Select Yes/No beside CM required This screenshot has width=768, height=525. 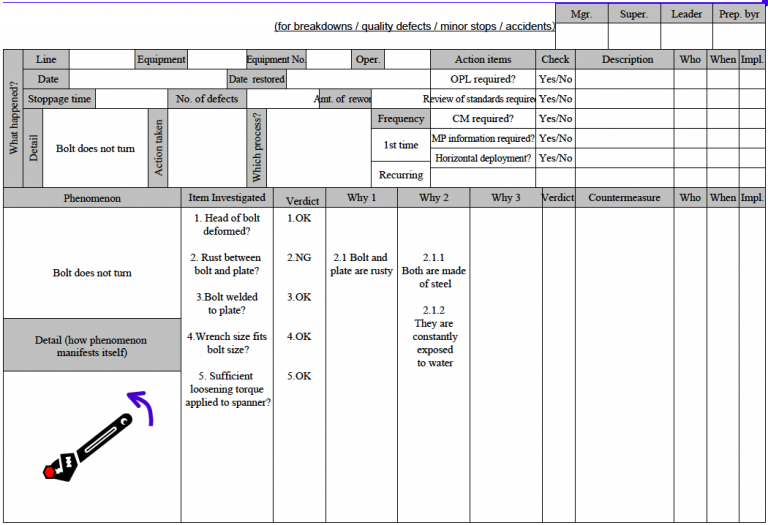point(555,118)
